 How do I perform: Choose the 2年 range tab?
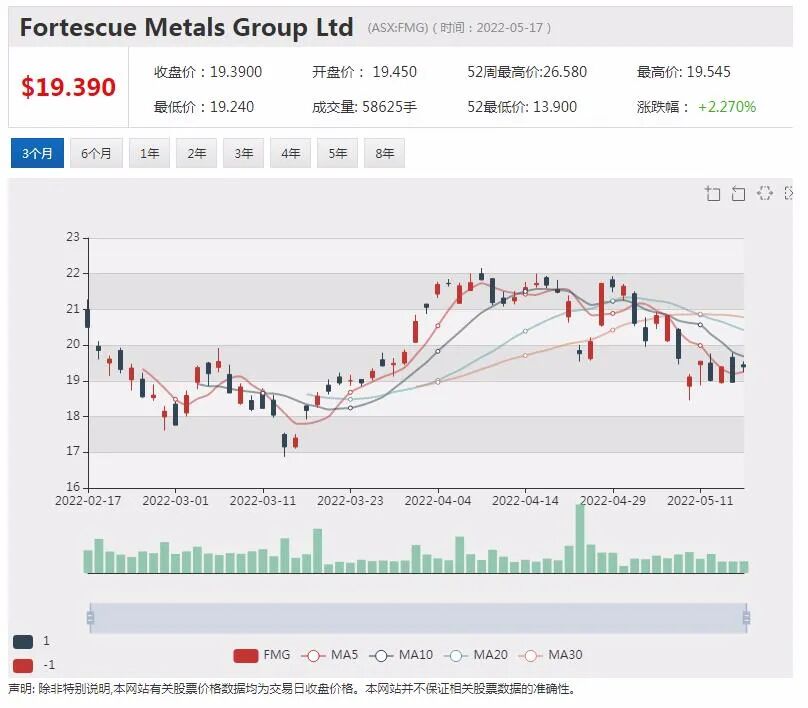point(196,153)
